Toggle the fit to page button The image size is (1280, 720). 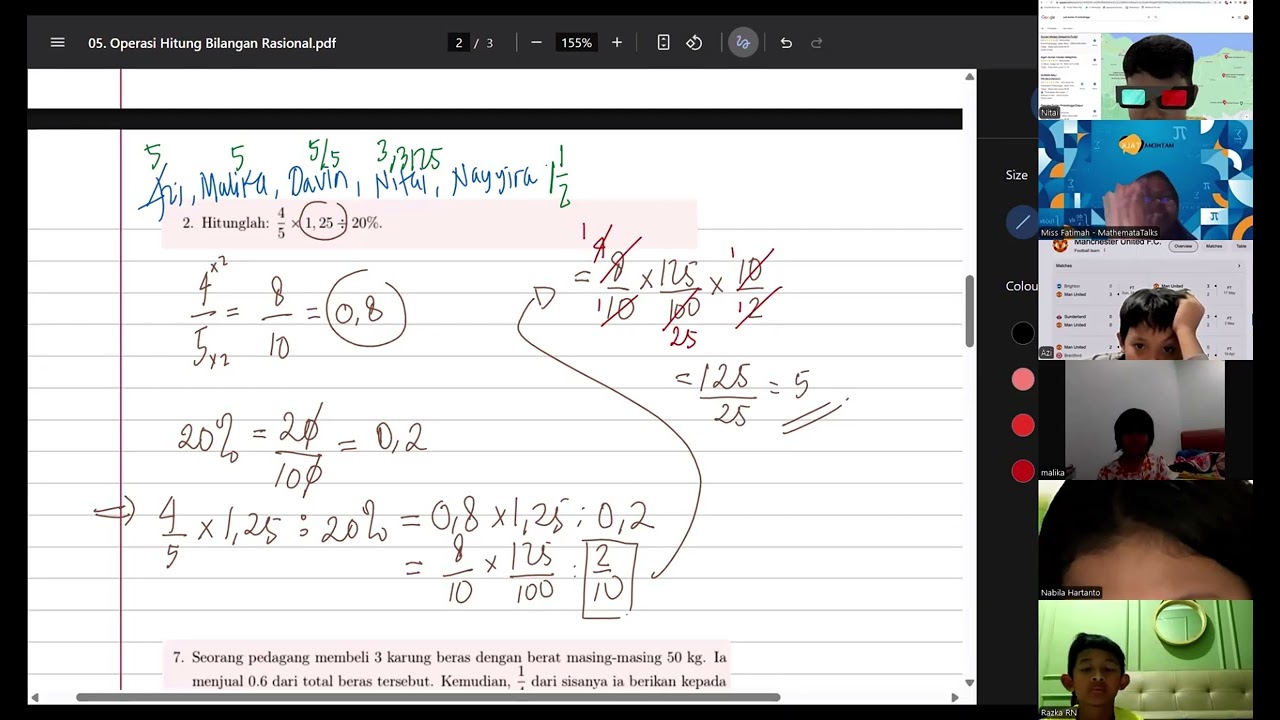663,43
